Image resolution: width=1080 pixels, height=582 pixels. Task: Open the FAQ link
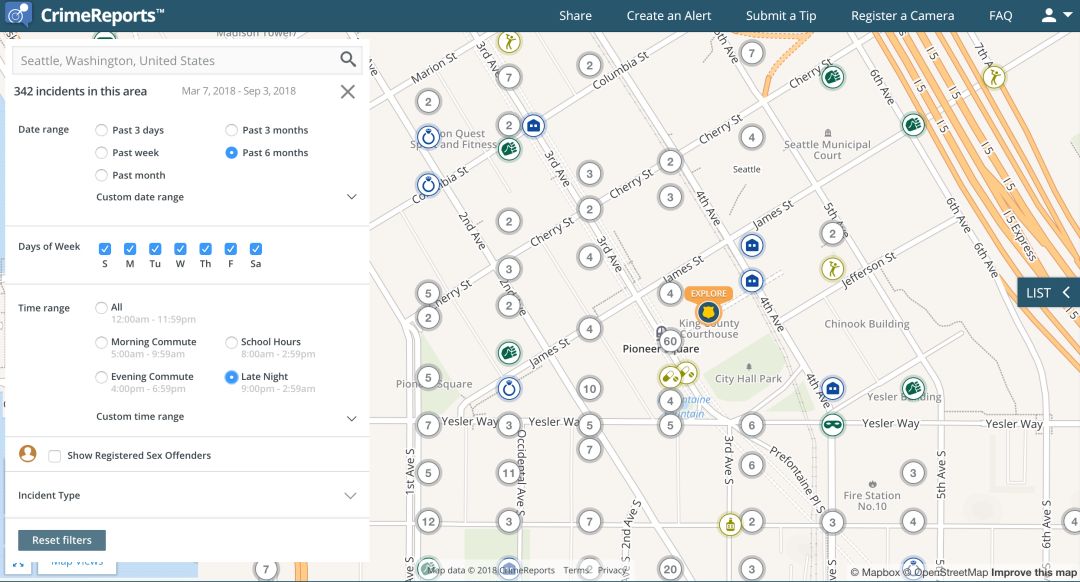click(1001, 15)
